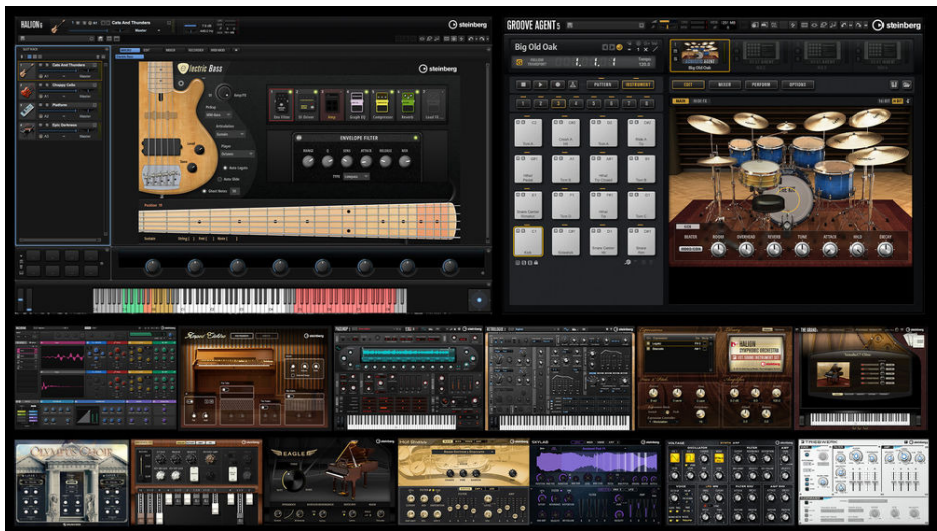Toggle the Ghost Notes option
Image resolution: width=937 pixels, height=531 pixels.
(204, 191)
